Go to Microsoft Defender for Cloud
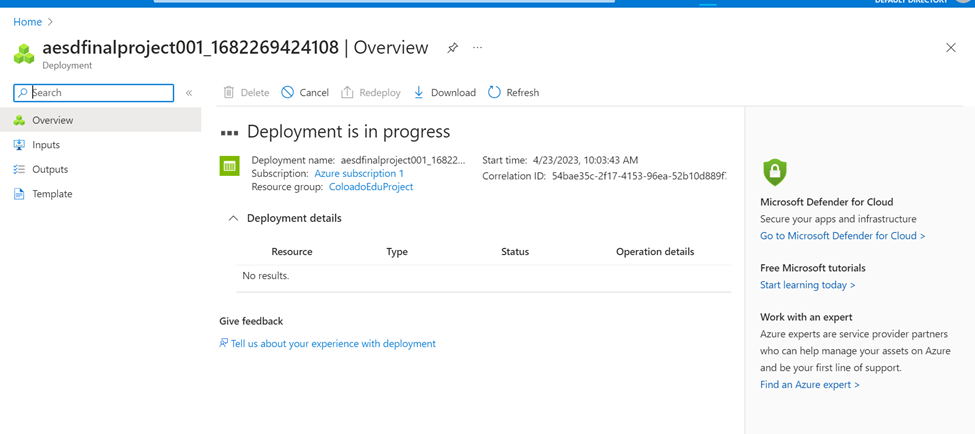 pyautogui.click(x=843, y=236)
